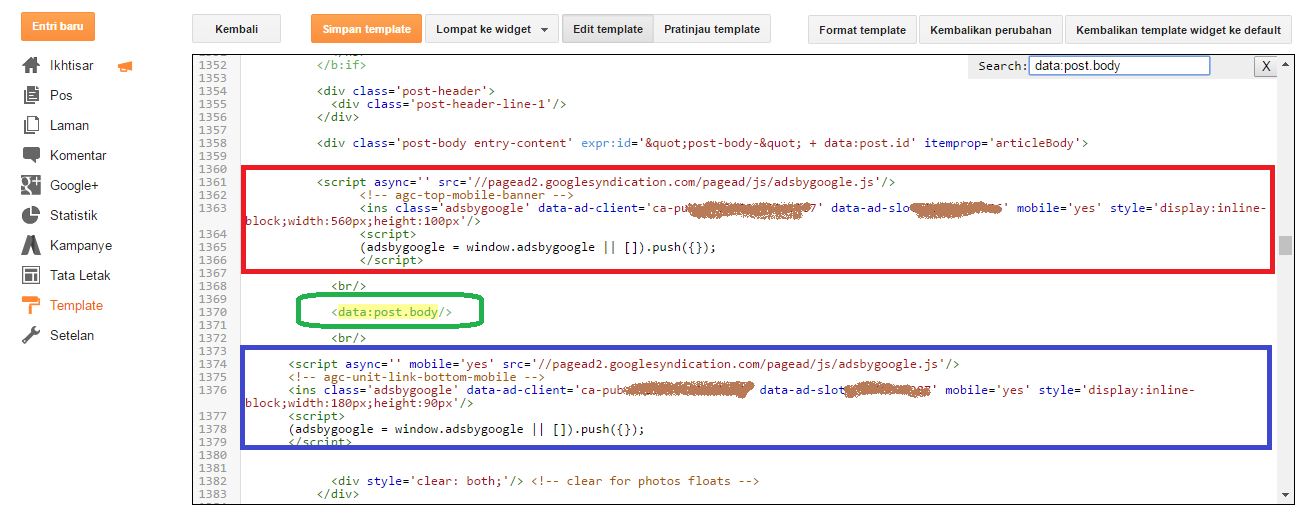Viewport: 1305px width, 510px height.
Task: Click the orange megaphone icon beside Ikhtisar
Action: (x=125, y=67)
